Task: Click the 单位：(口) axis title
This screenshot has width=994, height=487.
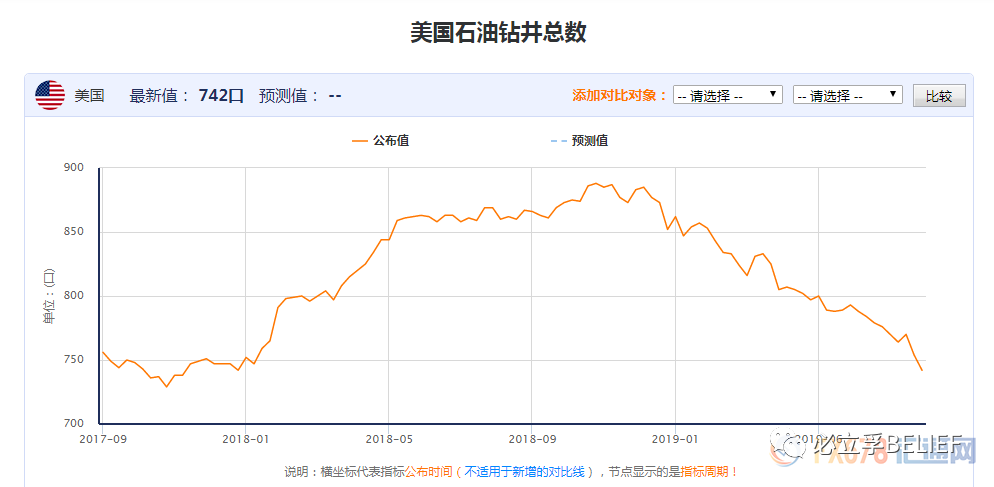Action: point(48,296)
